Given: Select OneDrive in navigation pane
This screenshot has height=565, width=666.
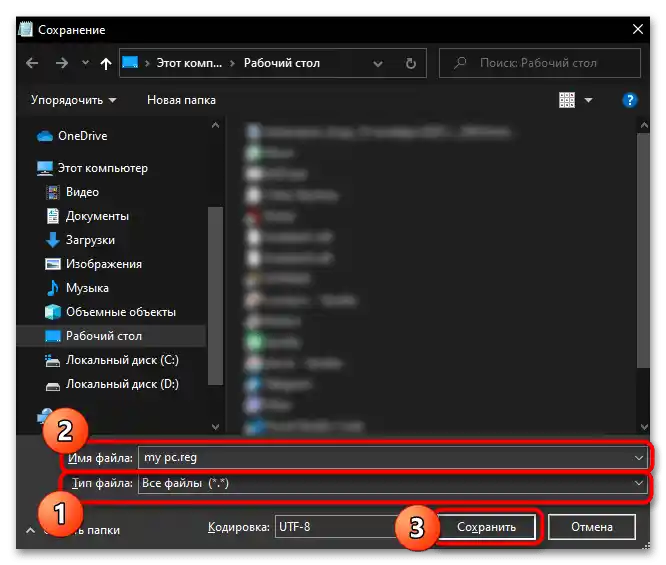Looking at the screenshot, I should [x=82, y=136].
